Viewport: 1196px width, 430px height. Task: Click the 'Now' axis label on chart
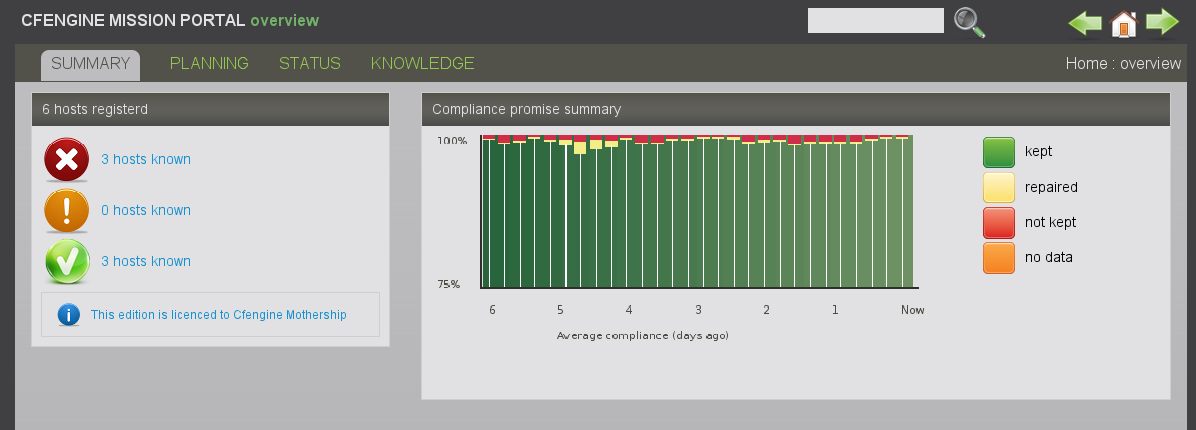click(x=912, y=310)
